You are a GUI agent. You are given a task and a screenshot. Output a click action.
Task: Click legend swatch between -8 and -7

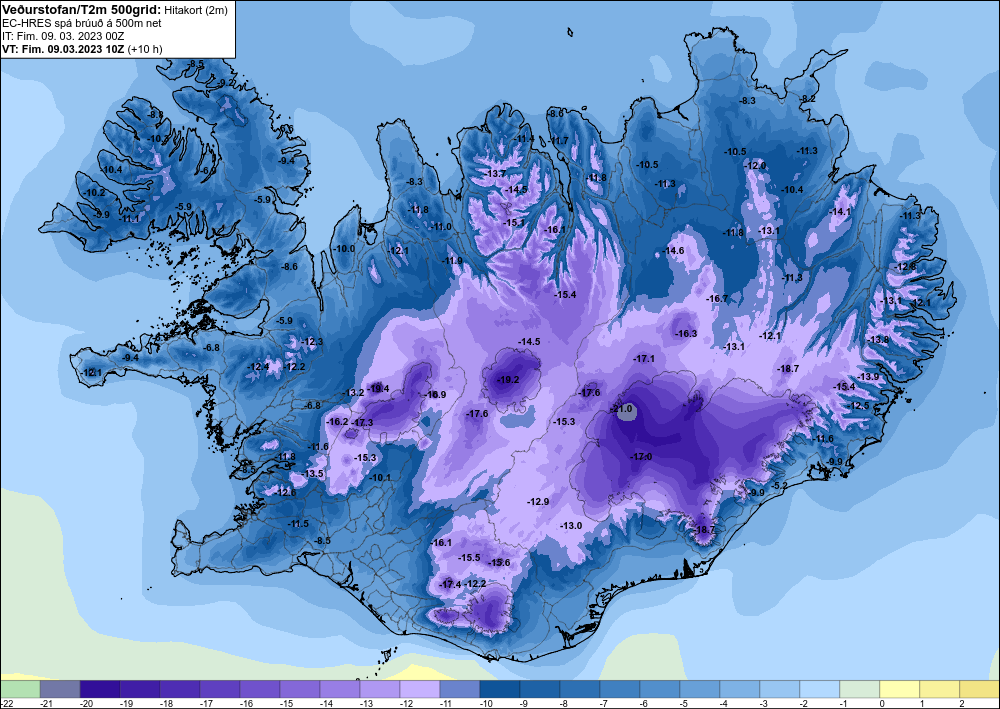coord(580,689)
